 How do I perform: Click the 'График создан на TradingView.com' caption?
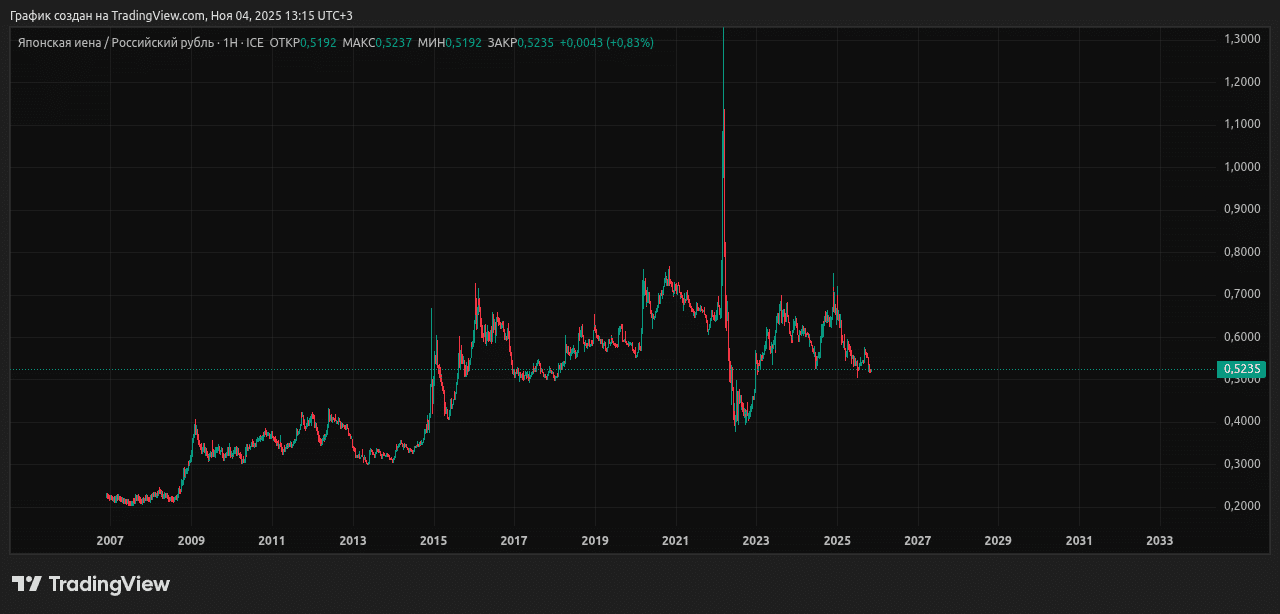[108, 15]
